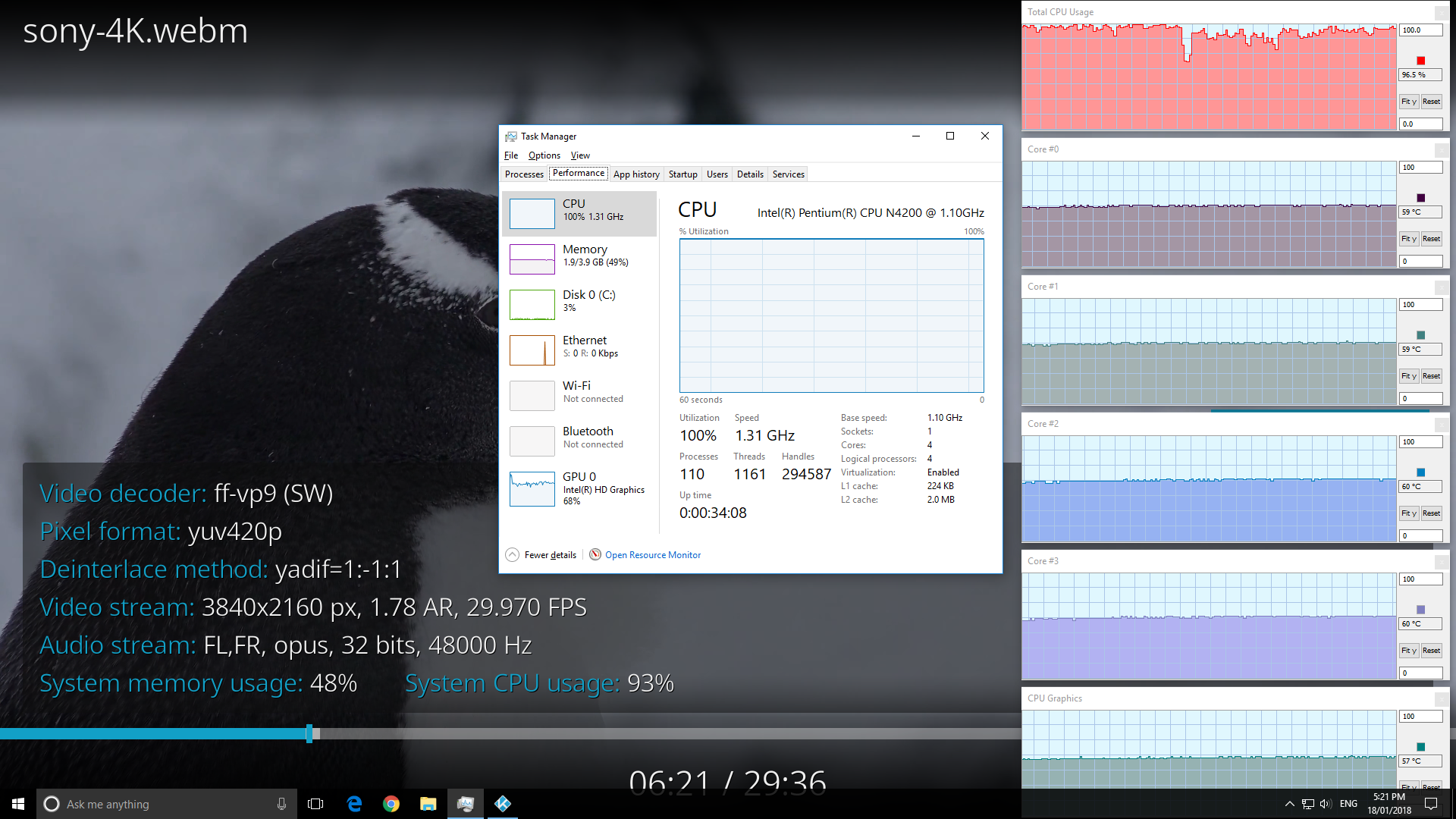Open the Options menu in Task Manager

(544, 155)
